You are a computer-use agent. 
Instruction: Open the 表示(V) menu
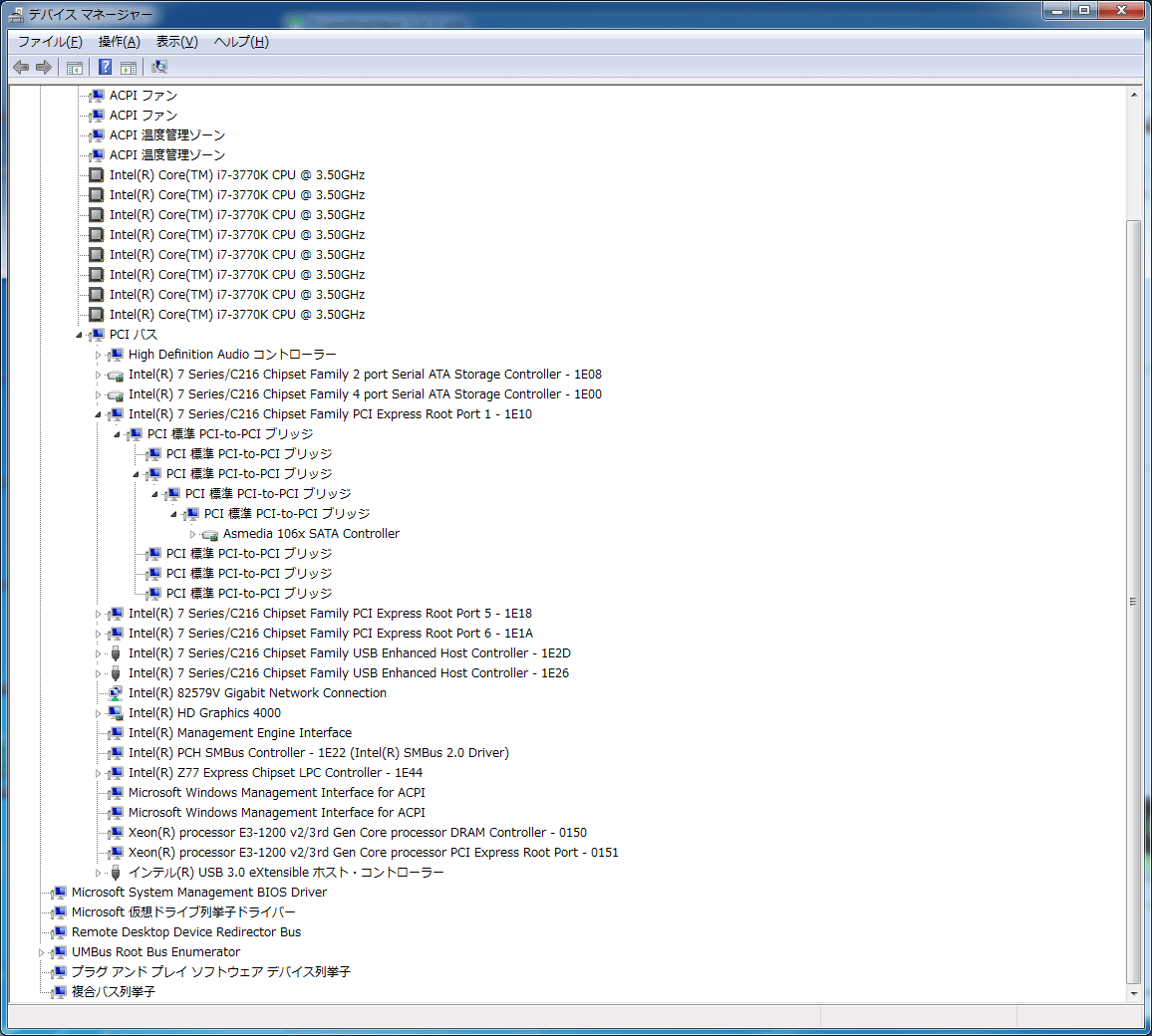pos(176,42)
